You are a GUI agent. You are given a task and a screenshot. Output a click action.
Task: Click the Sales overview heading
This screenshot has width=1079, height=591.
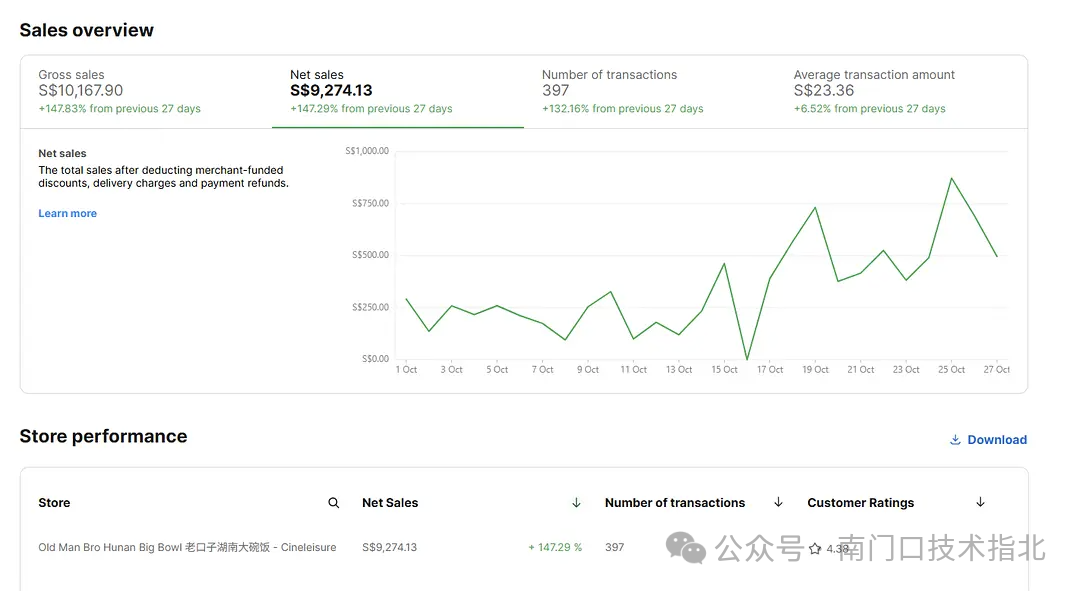[87, 30]
